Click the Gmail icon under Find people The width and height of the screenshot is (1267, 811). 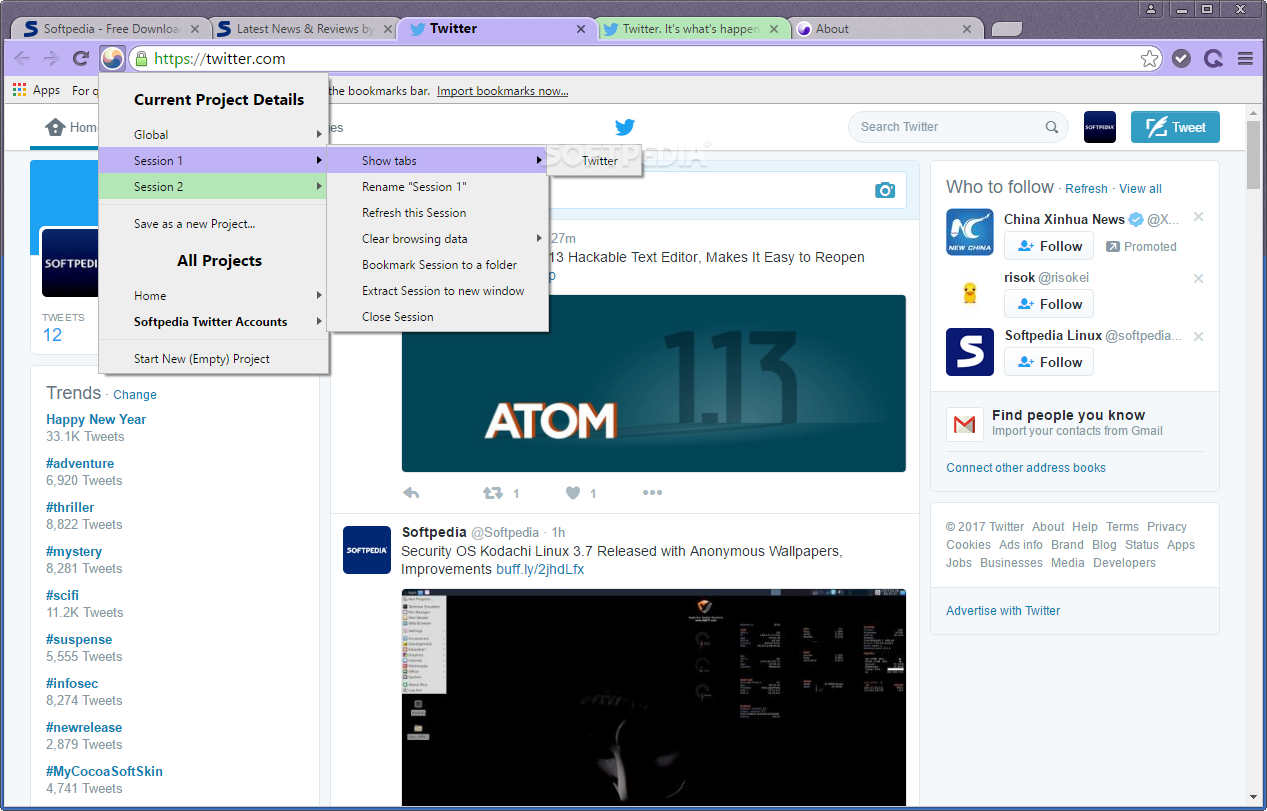tap(965, 425)
